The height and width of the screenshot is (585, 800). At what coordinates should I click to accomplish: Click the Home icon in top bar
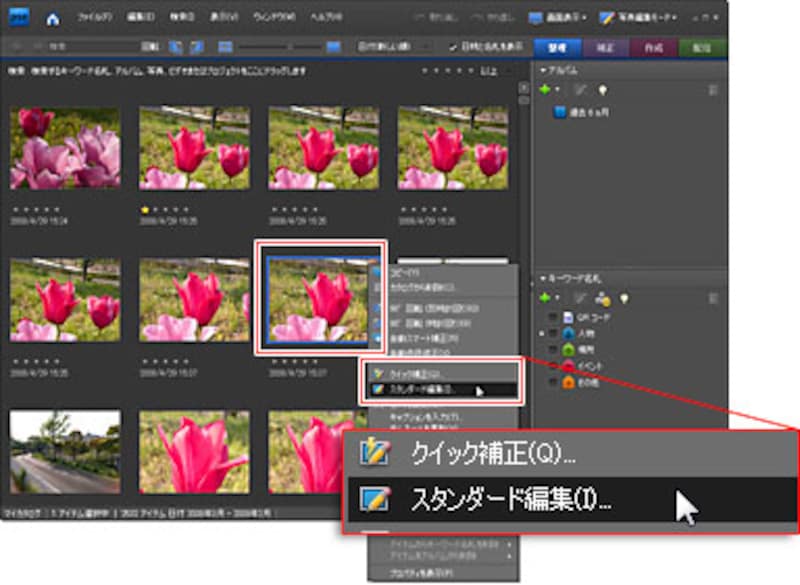pyautogui.click(x=52, y=18)
